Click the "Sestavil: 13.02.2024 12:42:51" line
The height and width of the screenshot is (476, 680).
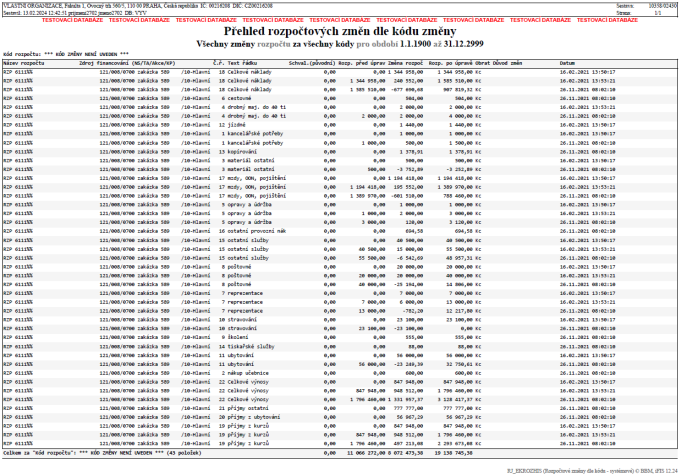75,13
